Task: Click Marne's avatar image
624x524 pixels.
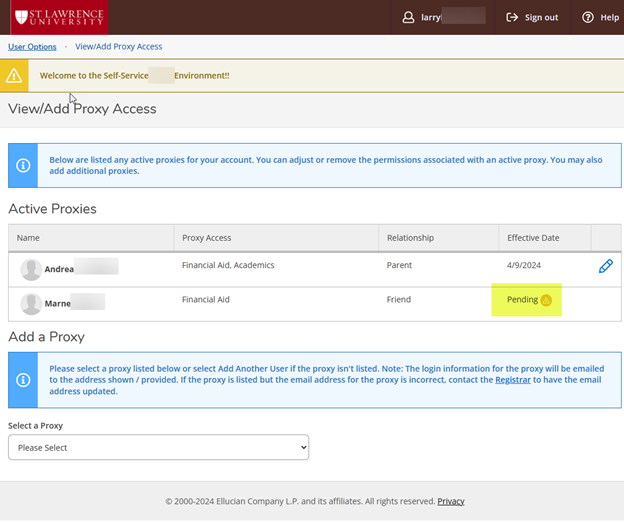Action: pos(31,304)
